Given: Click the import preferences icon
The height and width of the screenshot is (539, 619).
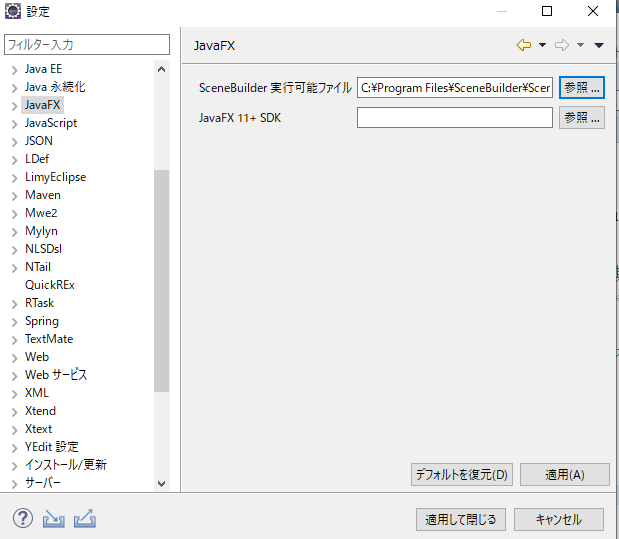Looking at the screenshot, I should point(53,518).
